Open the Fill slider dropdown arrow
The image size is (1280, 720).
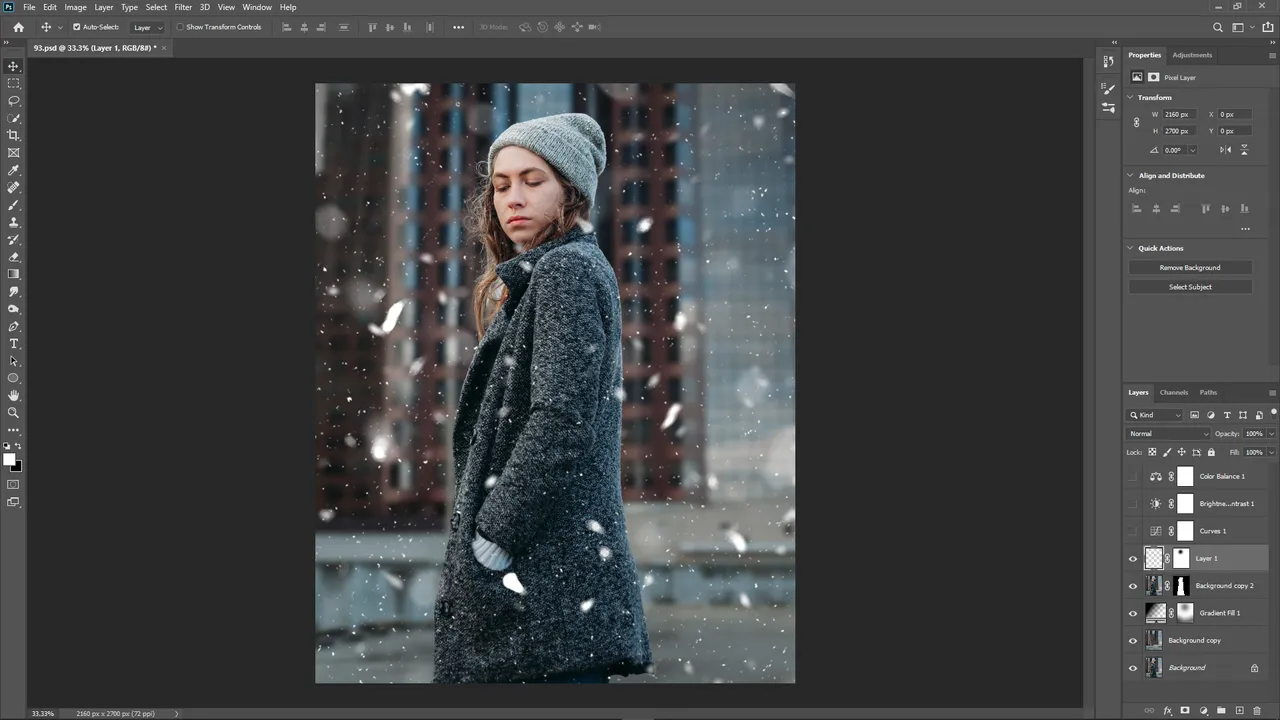click(x=1271, y=452)
